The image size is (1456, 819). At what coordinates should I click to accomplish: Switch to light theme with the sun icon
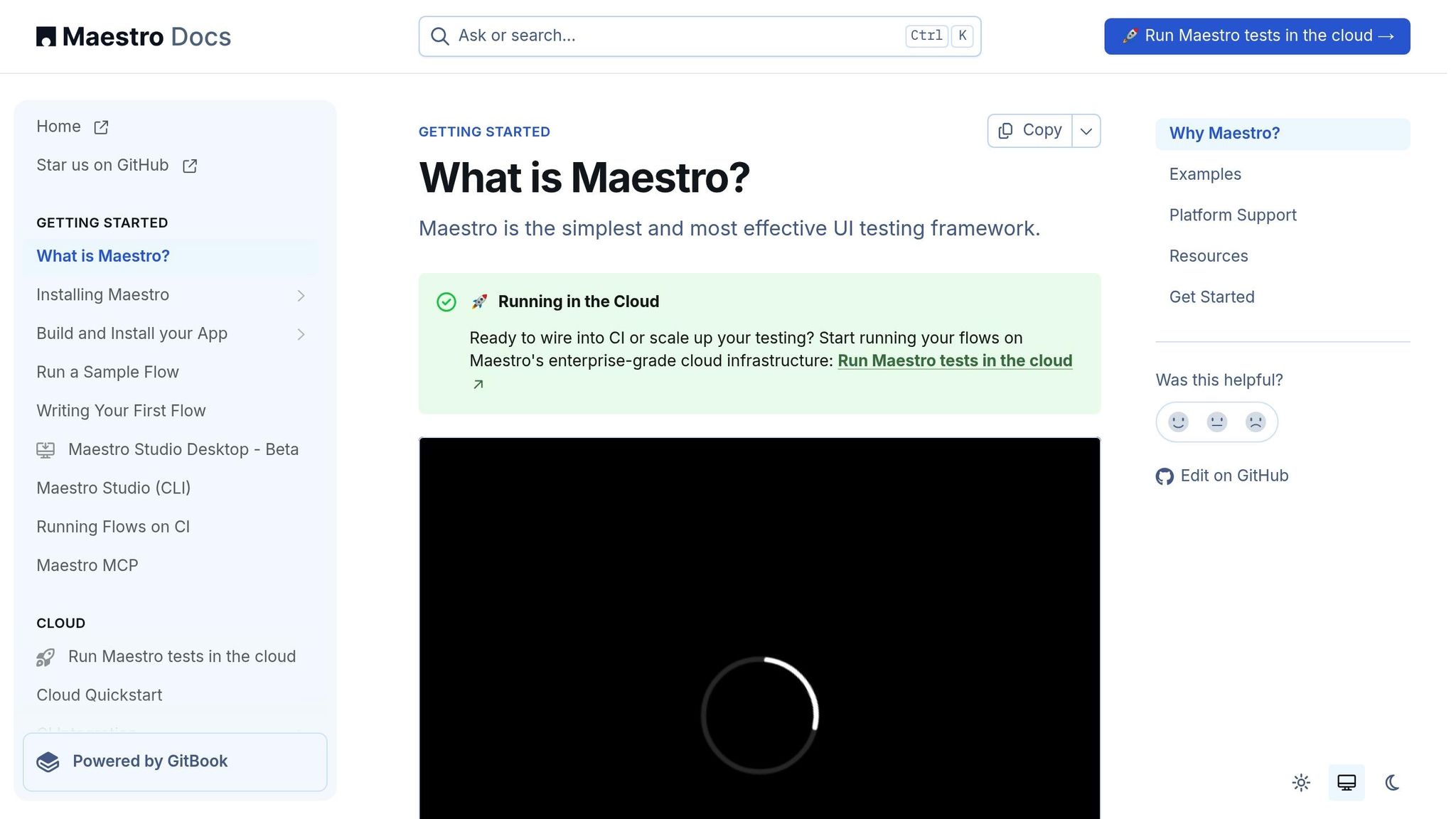[x=1300, y=782]
